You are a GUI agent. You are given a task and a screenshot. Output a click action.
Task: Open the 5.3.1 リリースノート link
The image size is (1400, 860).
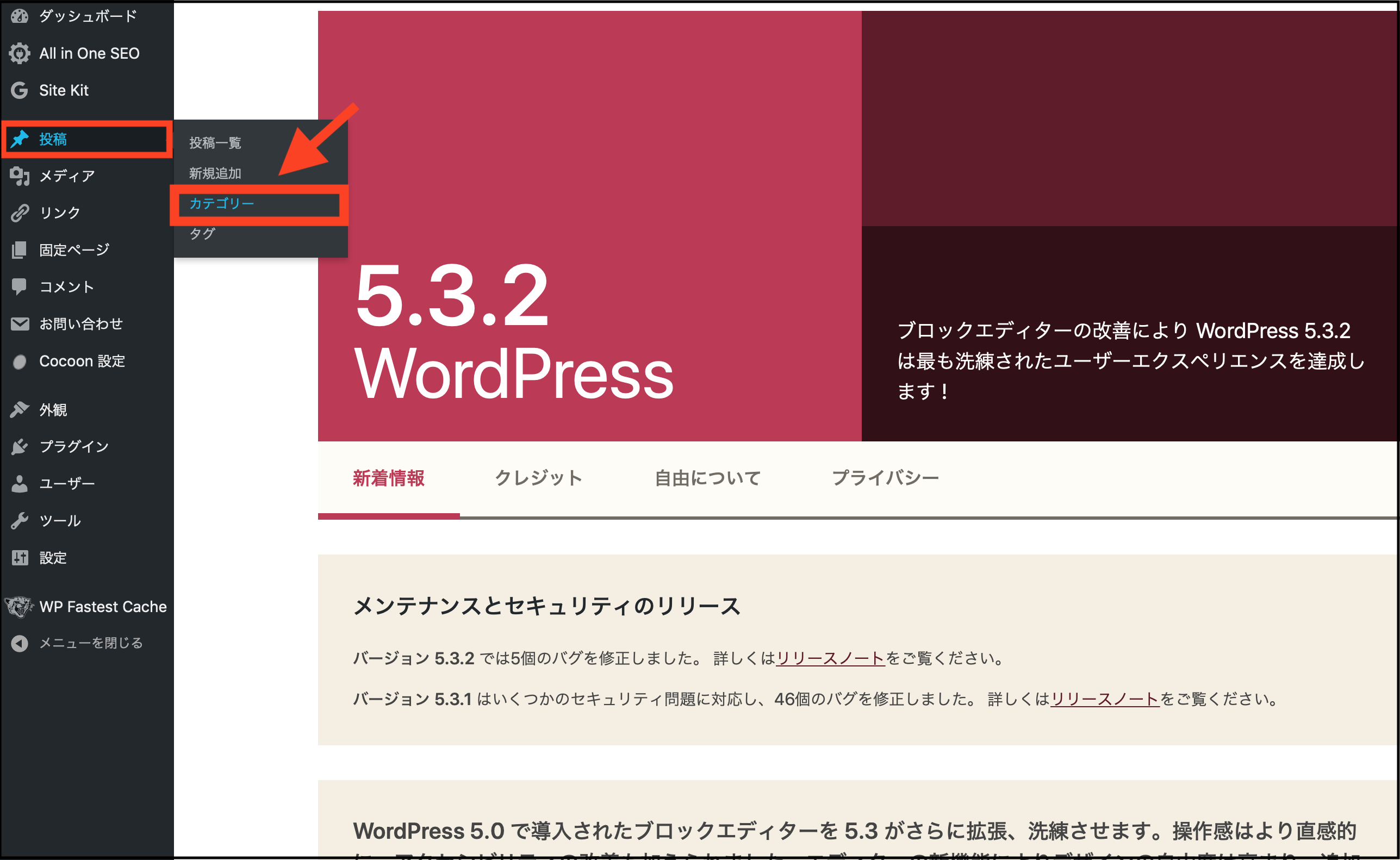click(1105, 699)
